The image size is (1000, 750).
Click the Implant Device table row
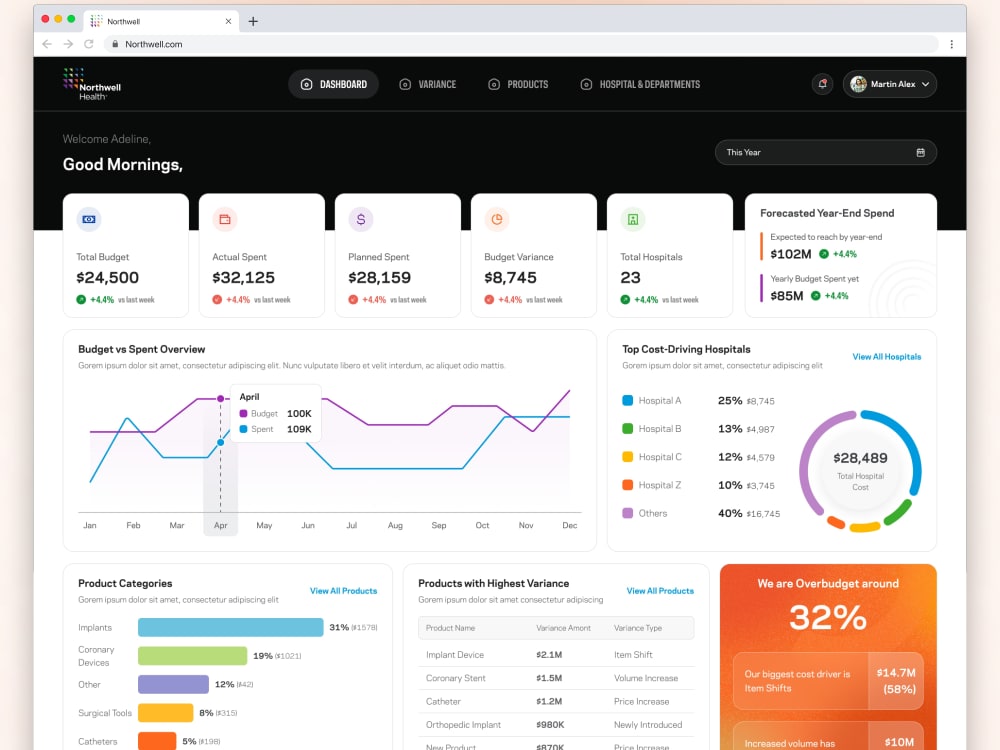click(x=556, y=655)
